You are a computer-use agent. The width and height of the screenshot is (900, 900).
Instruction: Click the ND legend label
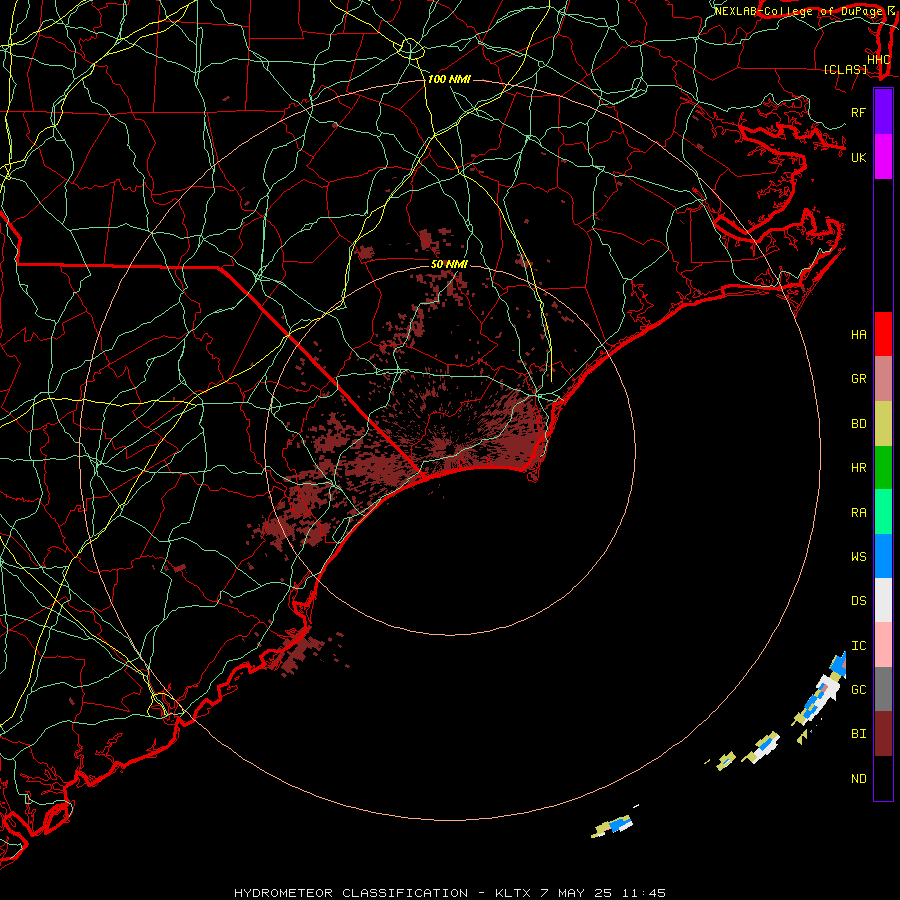858,779
